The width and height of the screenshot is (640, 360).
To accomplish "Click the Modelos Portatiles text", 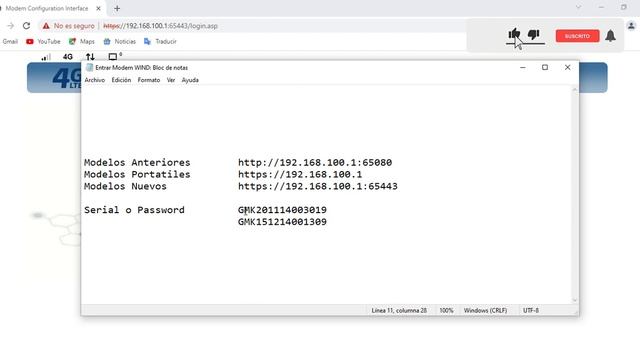I will [x=137, y=174].
